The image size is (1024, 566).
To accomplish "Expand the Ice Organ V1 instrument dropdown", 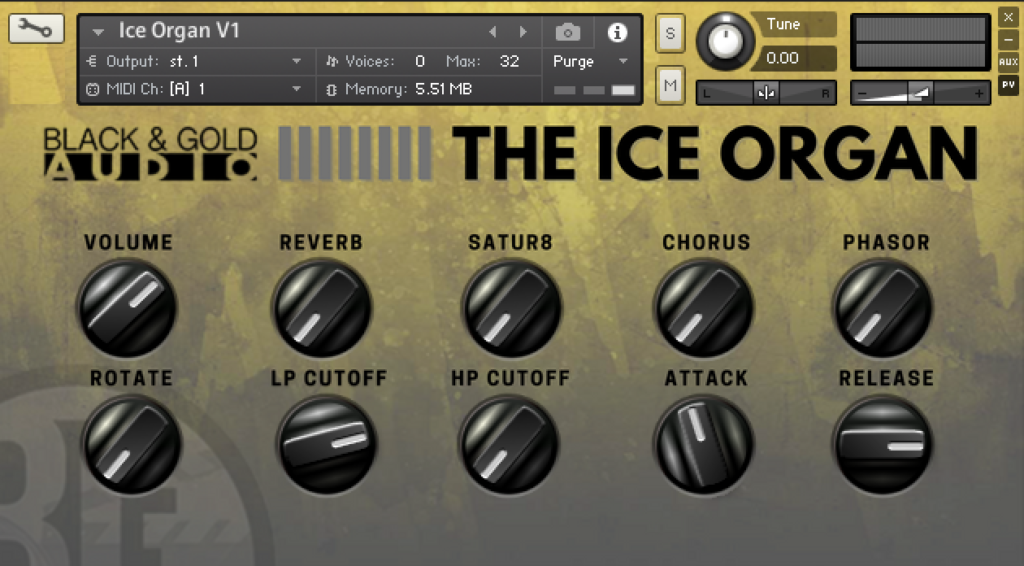I will point(99,31).
